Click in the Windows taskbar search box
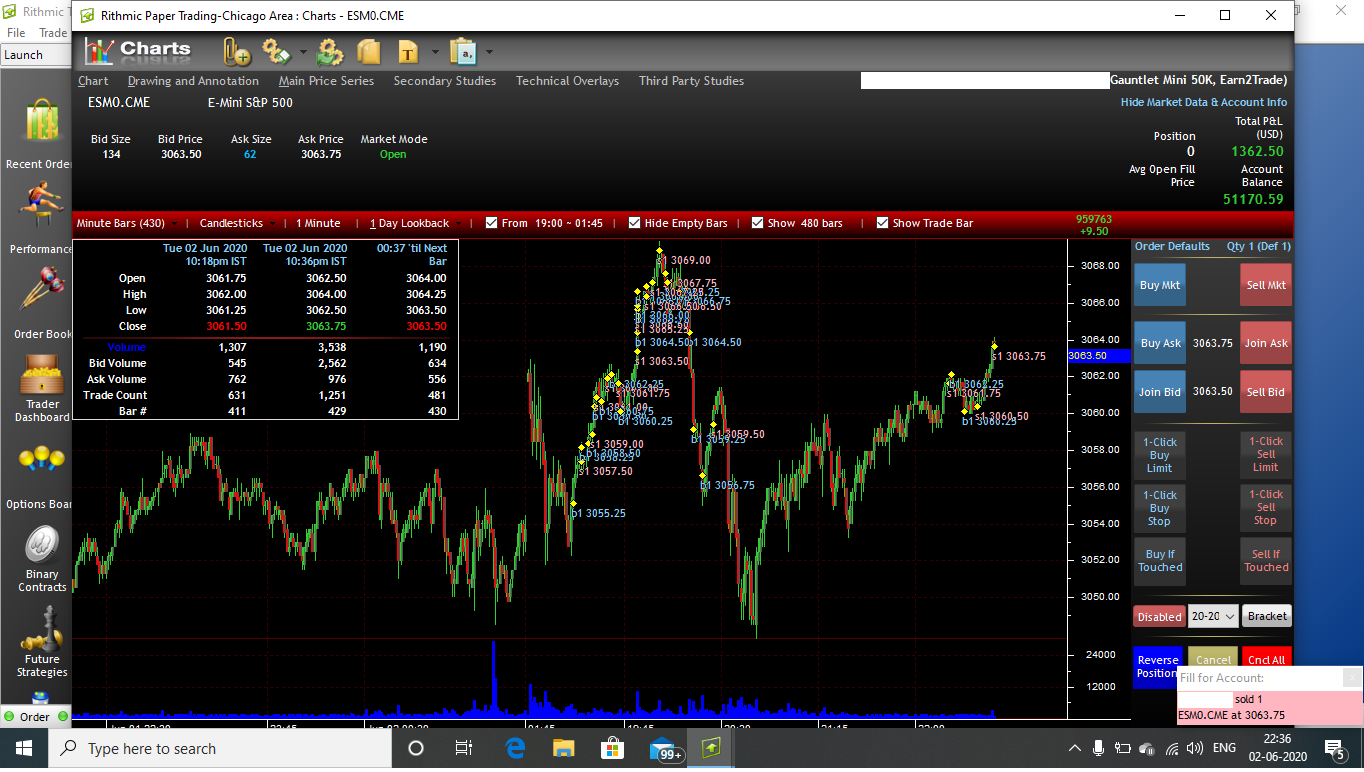This screenshot has height=772, width=1364. pos(220,749)
